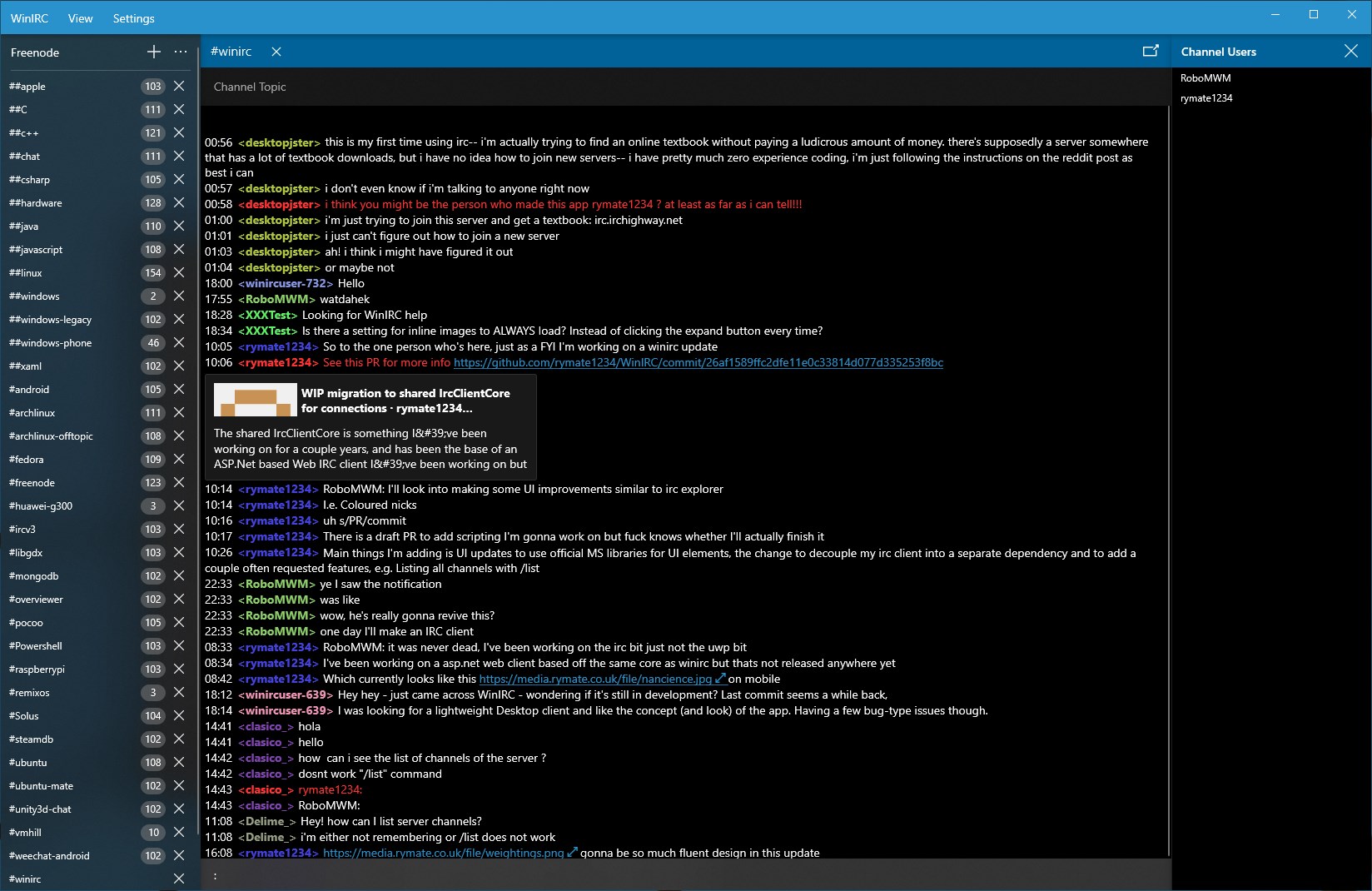Leave the ##C channel
Image resolution: width=1372 pixels, height=891 pixels.
pos(179,109)
